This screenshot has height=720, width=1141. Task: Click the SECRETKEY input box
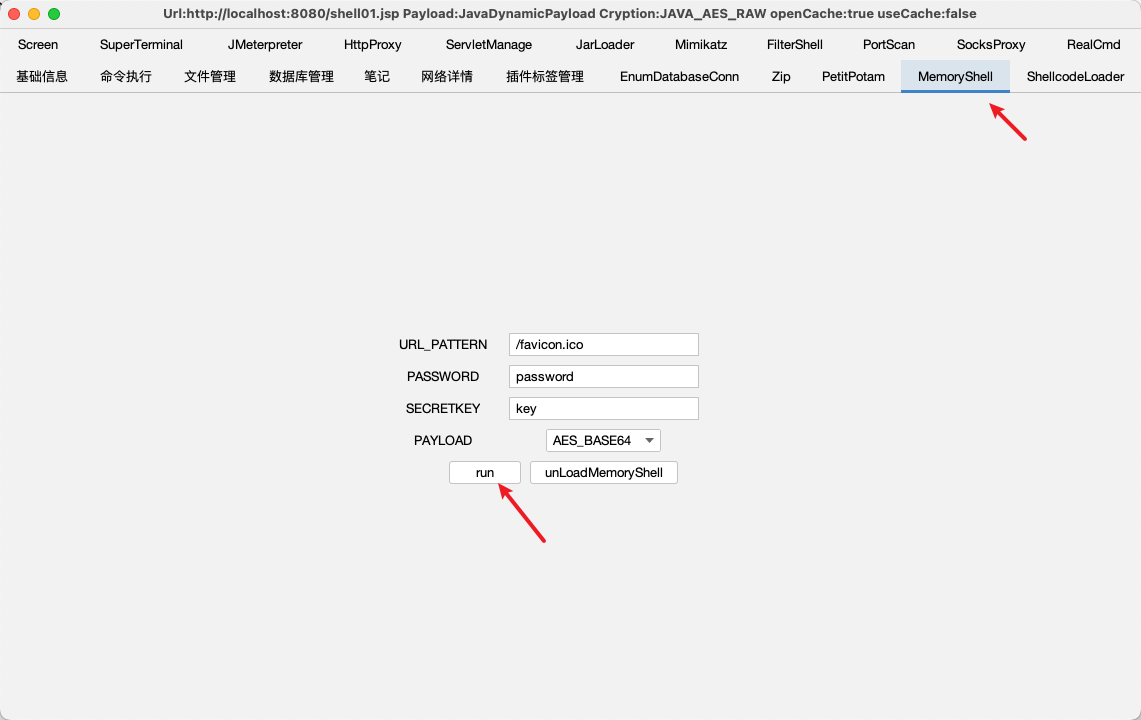coord(603,409)
